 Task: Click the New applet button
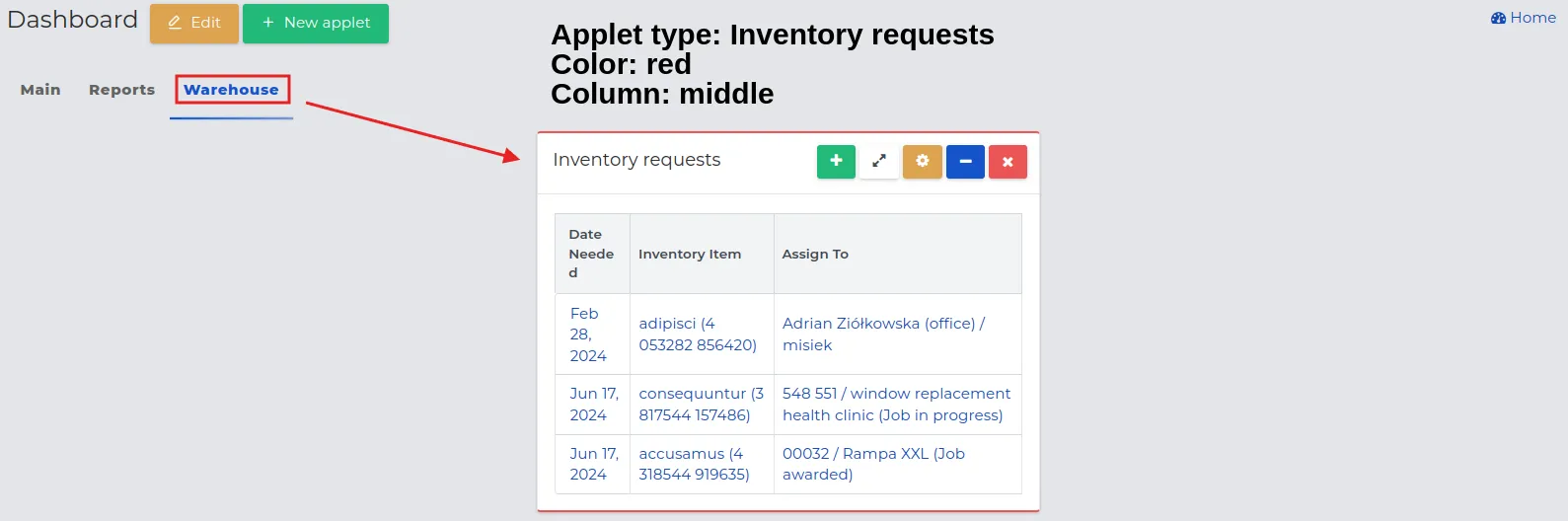316,23
